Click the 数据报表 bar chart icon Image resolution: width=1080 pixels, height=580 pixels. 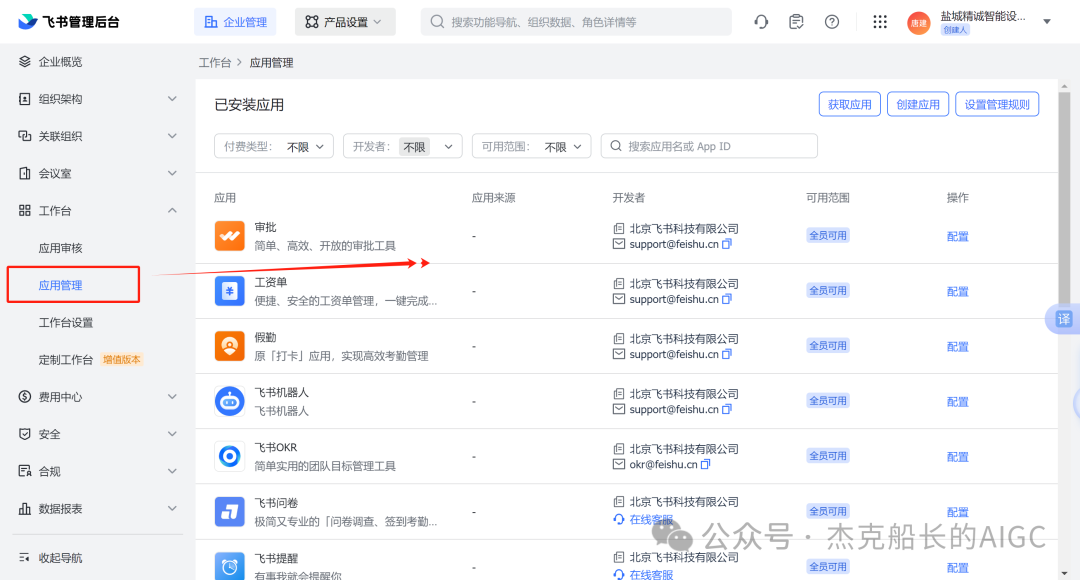click(x=25, y=508)
